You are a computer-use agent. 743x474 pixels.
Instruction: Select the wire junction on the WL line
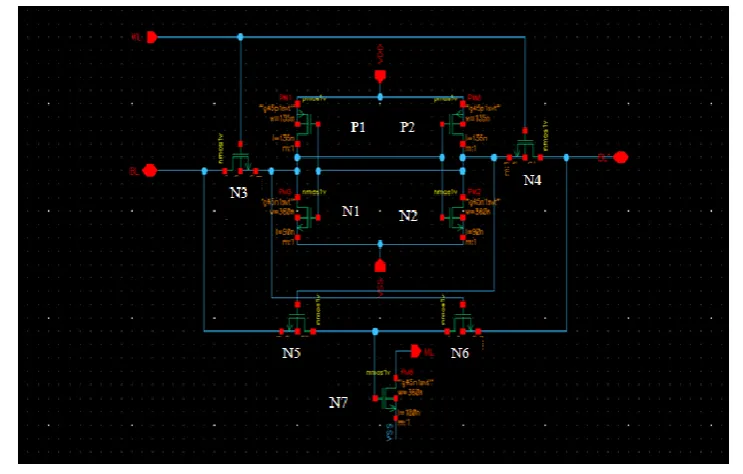(240, 37)
